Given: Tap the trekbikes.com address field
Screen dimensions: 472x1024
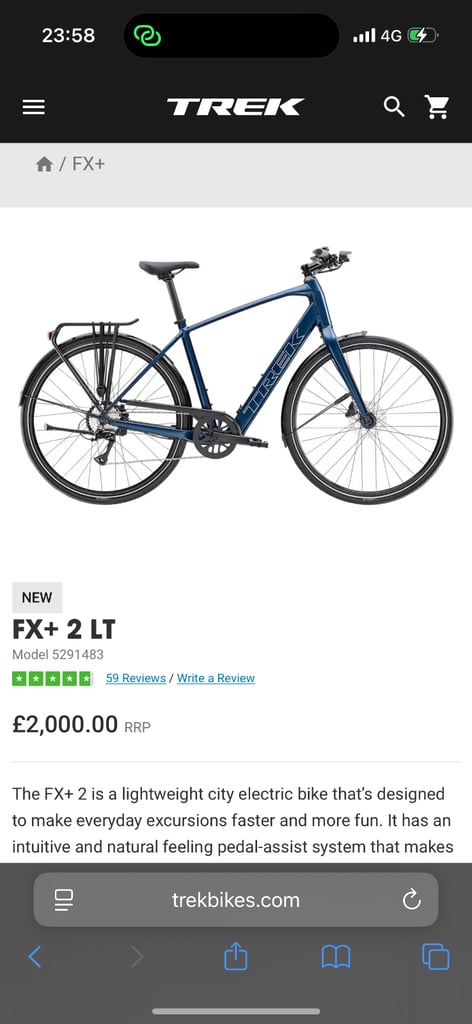Looking at the screenshot, I should pyautogui.click(x=236, y=900).
